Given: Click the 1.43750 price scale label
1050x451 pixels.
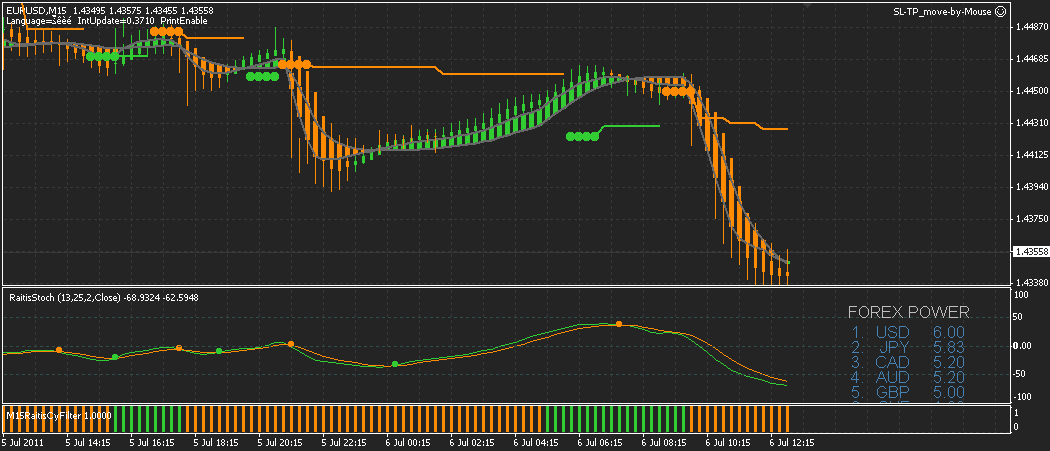Looking at the screenshot, I should click(1031, 218).
